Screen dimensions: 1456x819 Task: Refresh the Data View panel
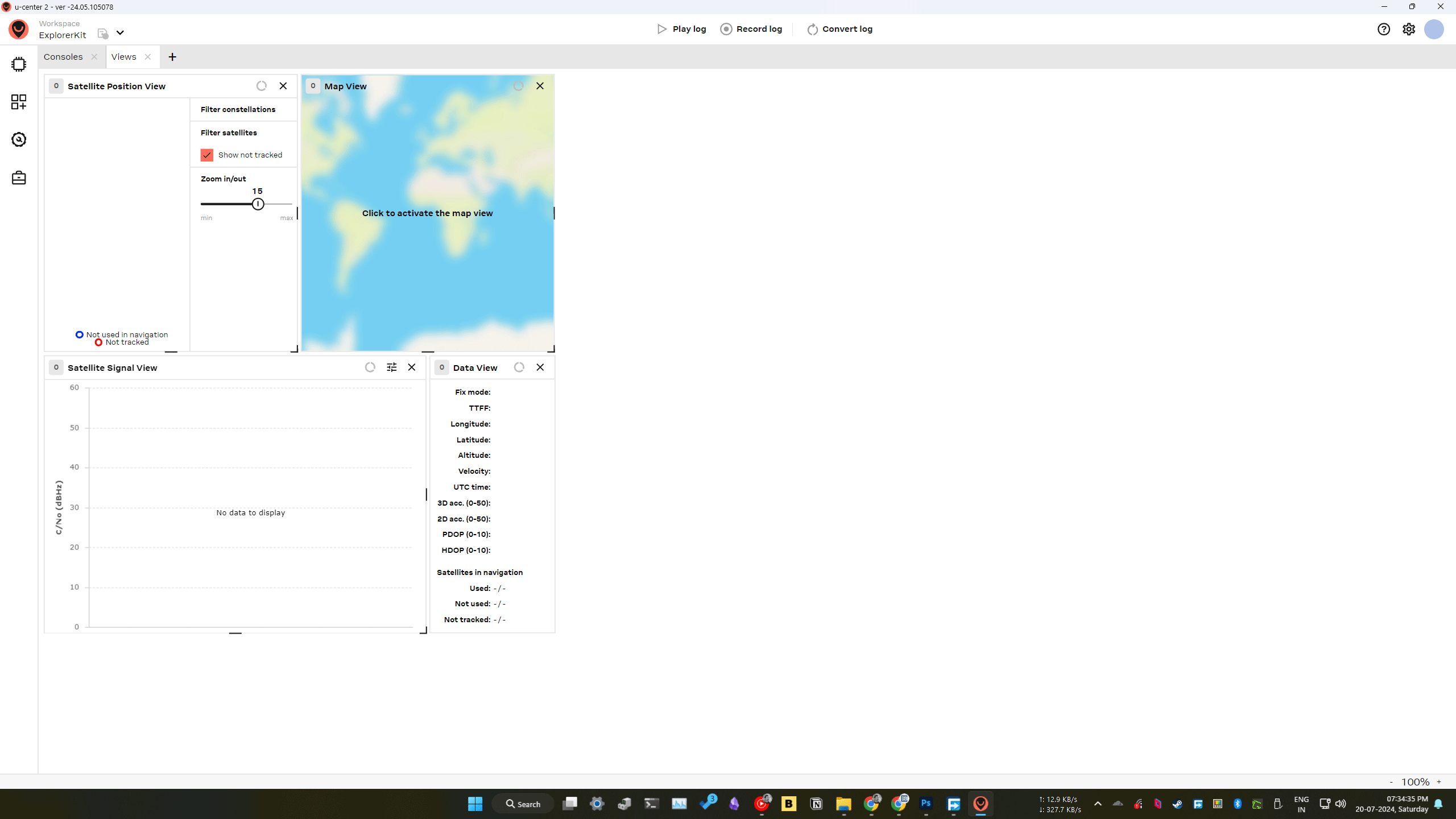click(x=519, y=367)
